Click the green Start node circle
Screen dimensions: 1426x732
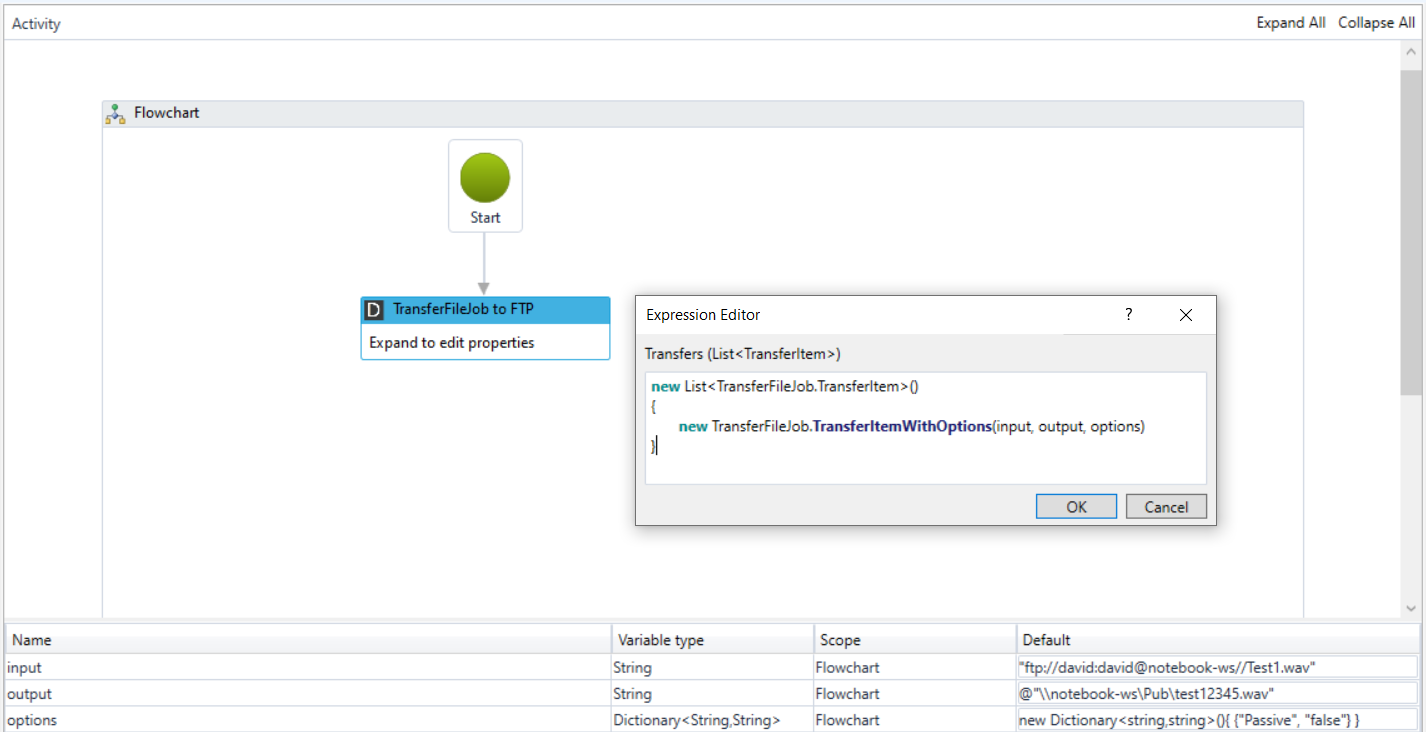485,179
